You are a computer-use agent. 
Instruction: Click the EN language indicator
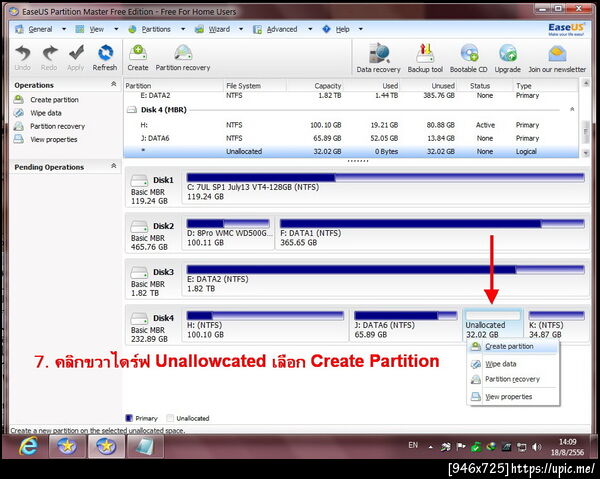(413, 445)
